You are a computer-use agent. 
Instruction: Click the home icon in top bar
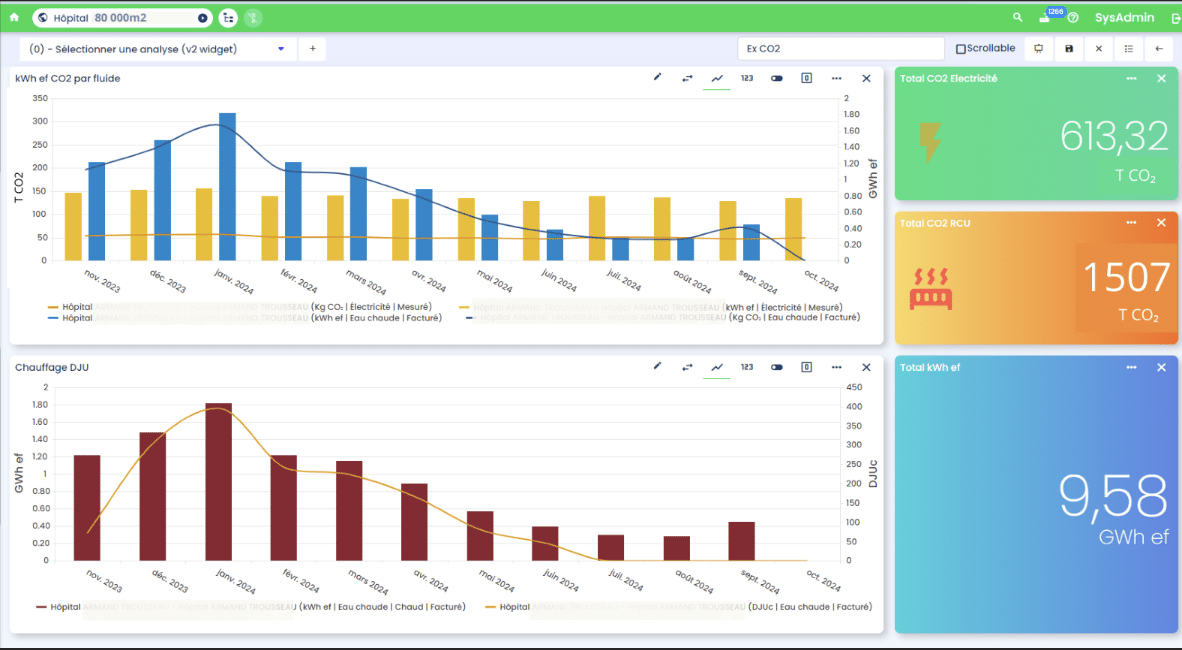[14, 17]
